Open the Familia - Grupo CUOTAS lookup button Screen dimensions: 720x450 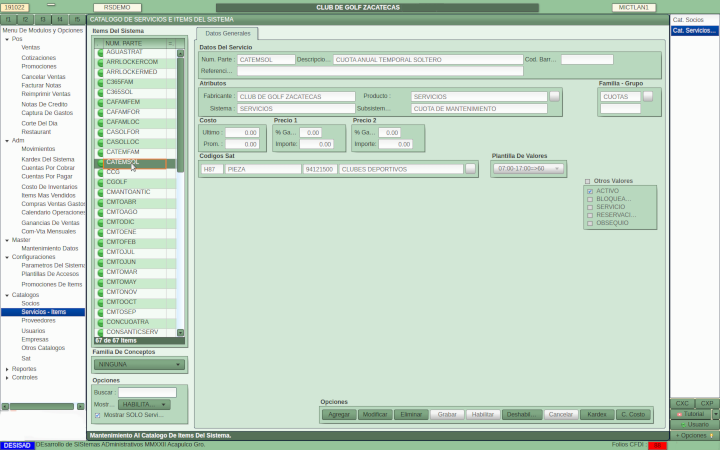[x=647, y=96]
